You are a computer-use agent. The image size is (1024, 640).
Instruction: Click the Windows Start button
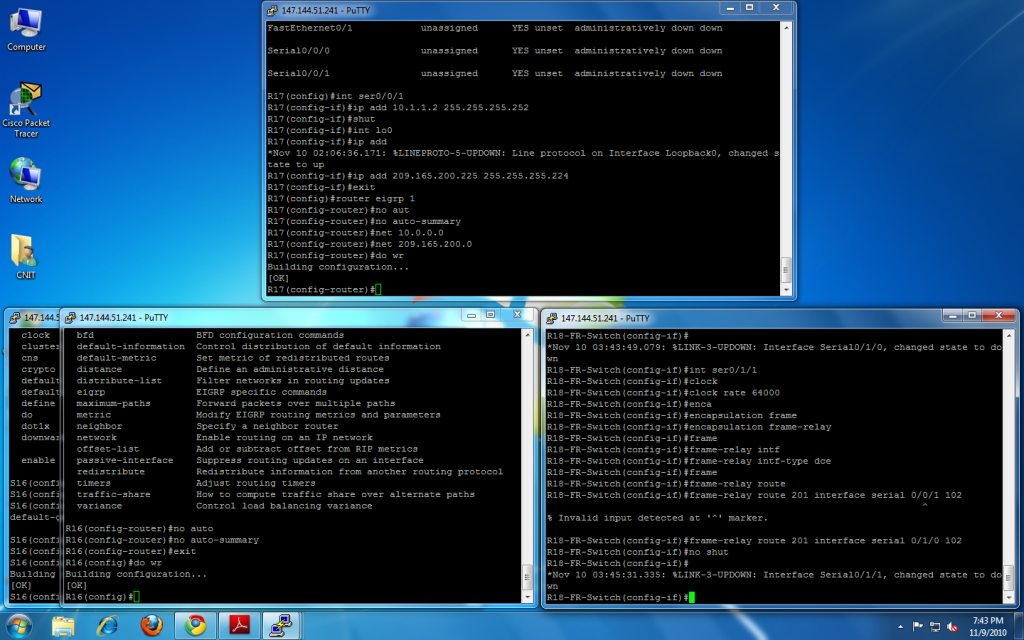19,625
